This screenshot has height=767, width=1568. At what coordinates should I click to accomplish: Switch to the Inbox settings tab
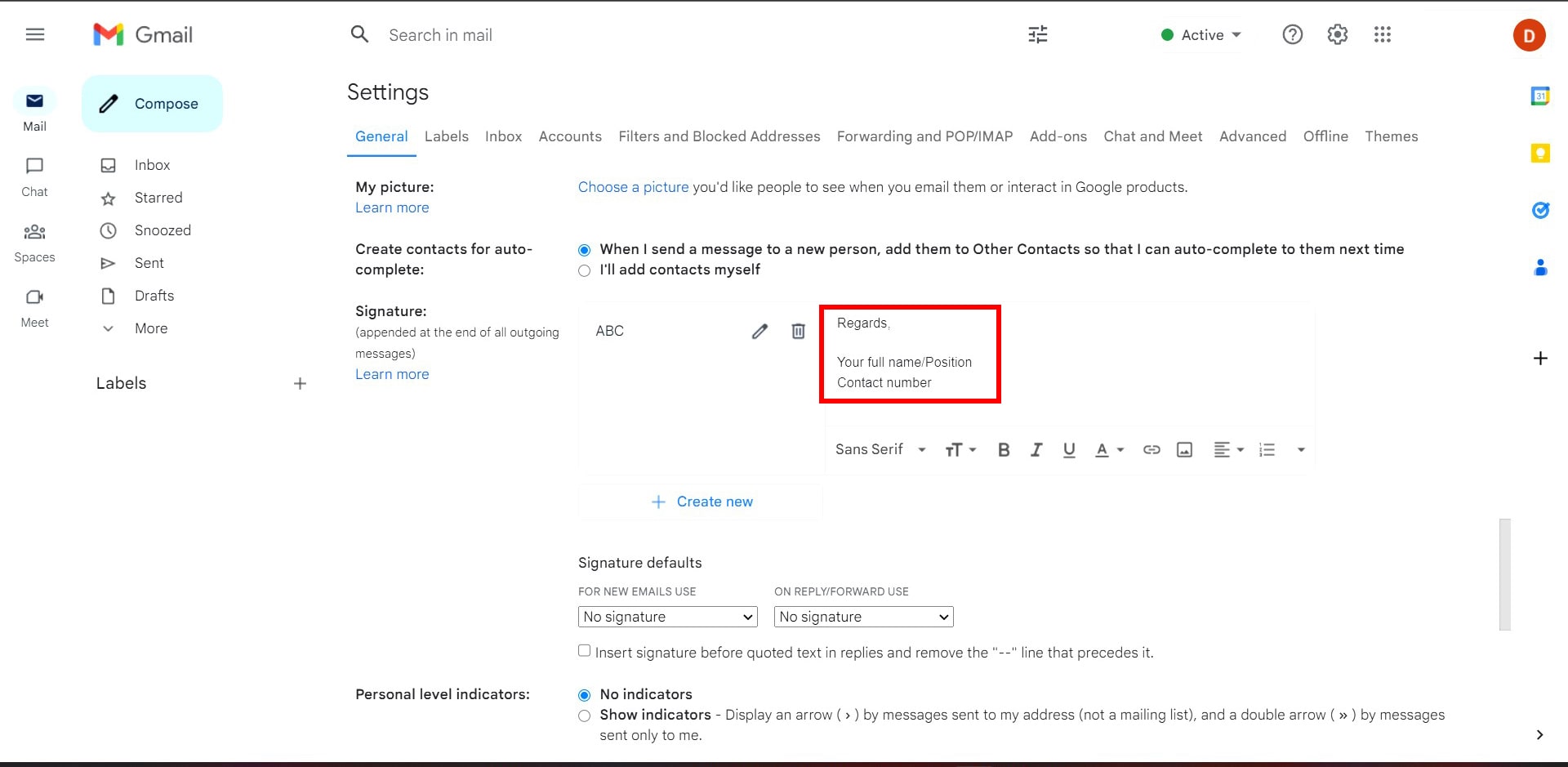503,136
